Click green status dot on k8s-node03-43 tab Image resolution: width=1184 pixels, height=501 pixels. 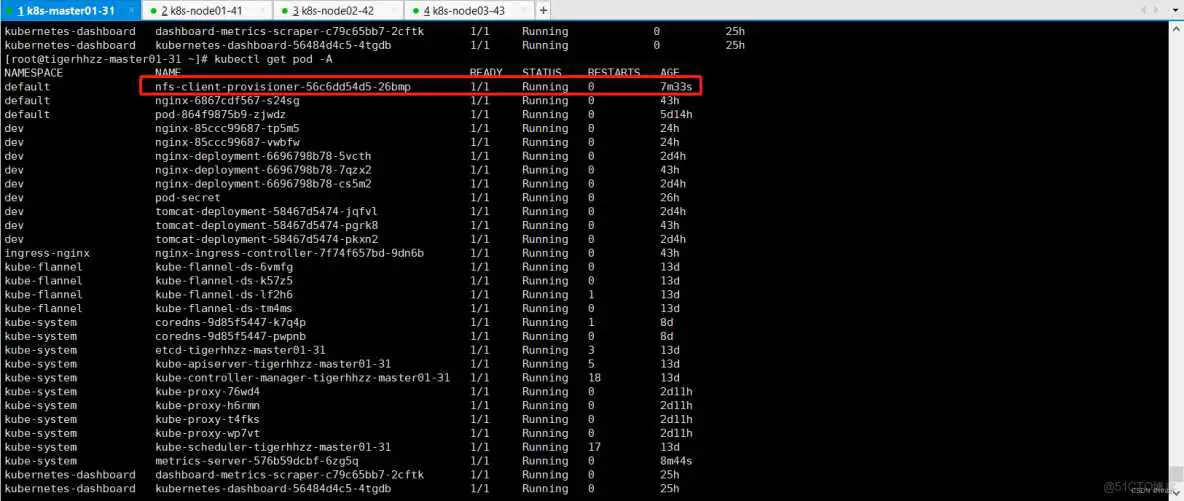pyautogui.click(x=414, y=11)
